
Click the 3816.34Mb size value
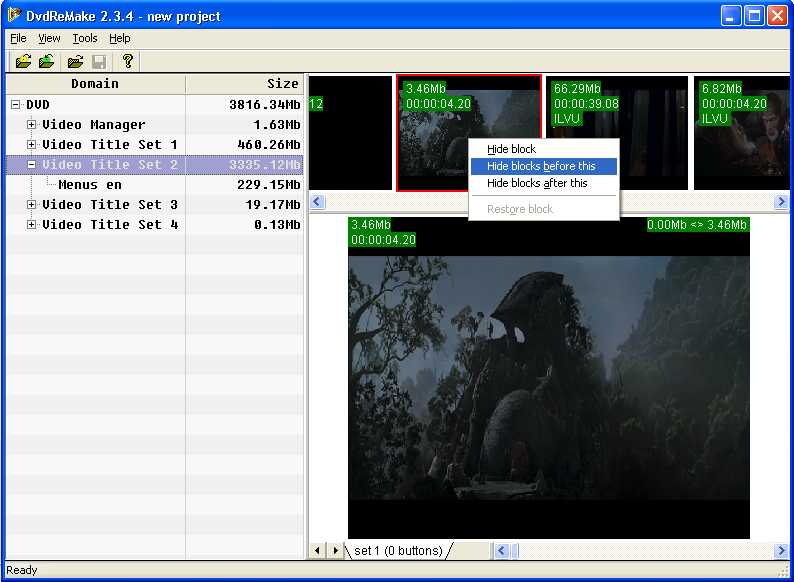[x=264, y=105]
